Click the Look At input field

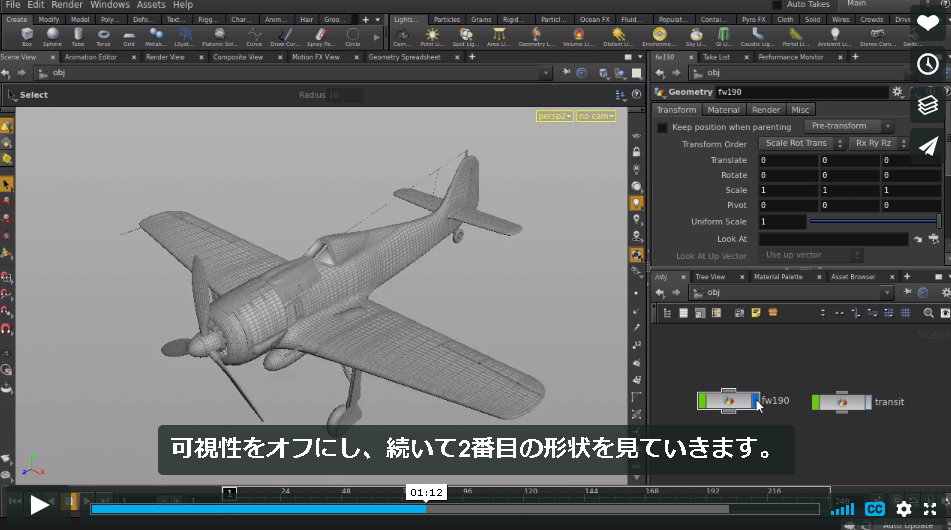pos(833,240)
